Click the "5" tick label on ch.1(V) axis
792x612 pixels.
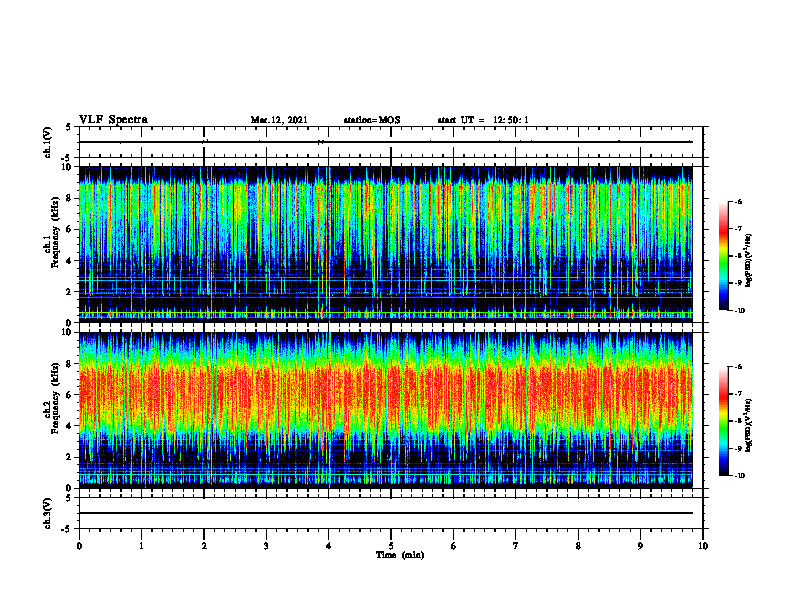pos(68,128)
